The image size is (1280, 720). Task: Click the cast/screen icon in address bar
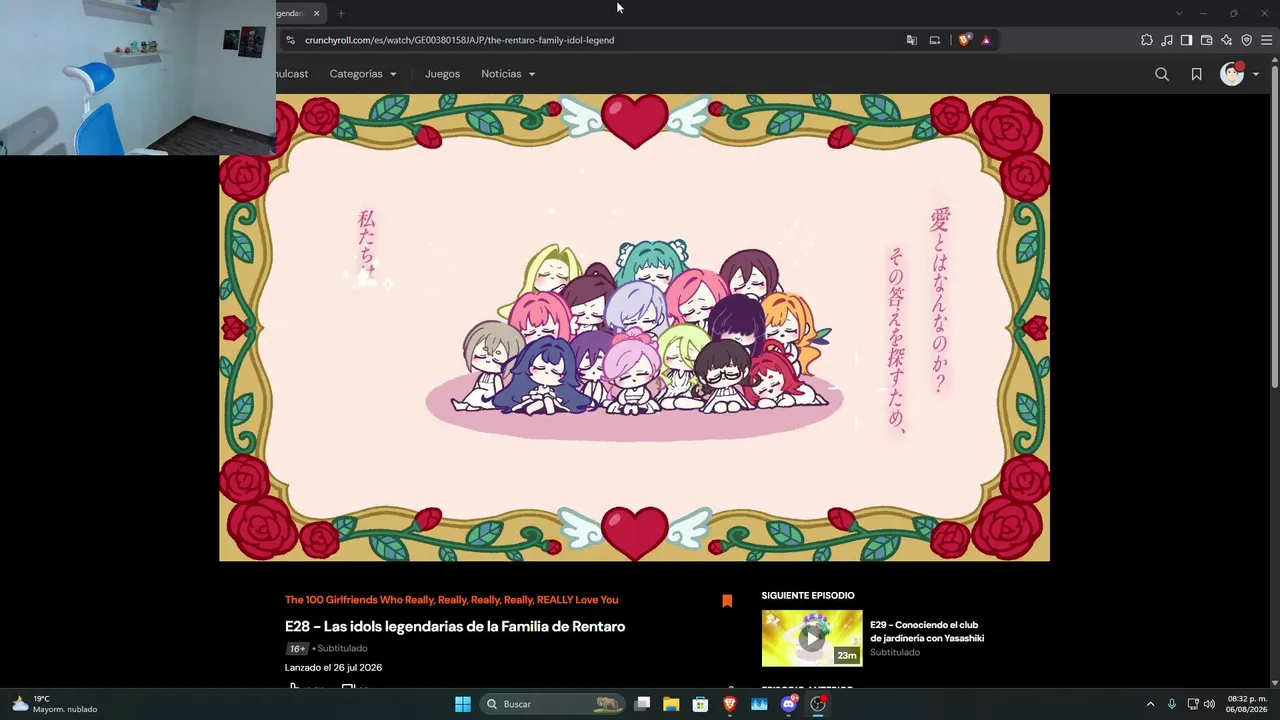coord(935,40)
